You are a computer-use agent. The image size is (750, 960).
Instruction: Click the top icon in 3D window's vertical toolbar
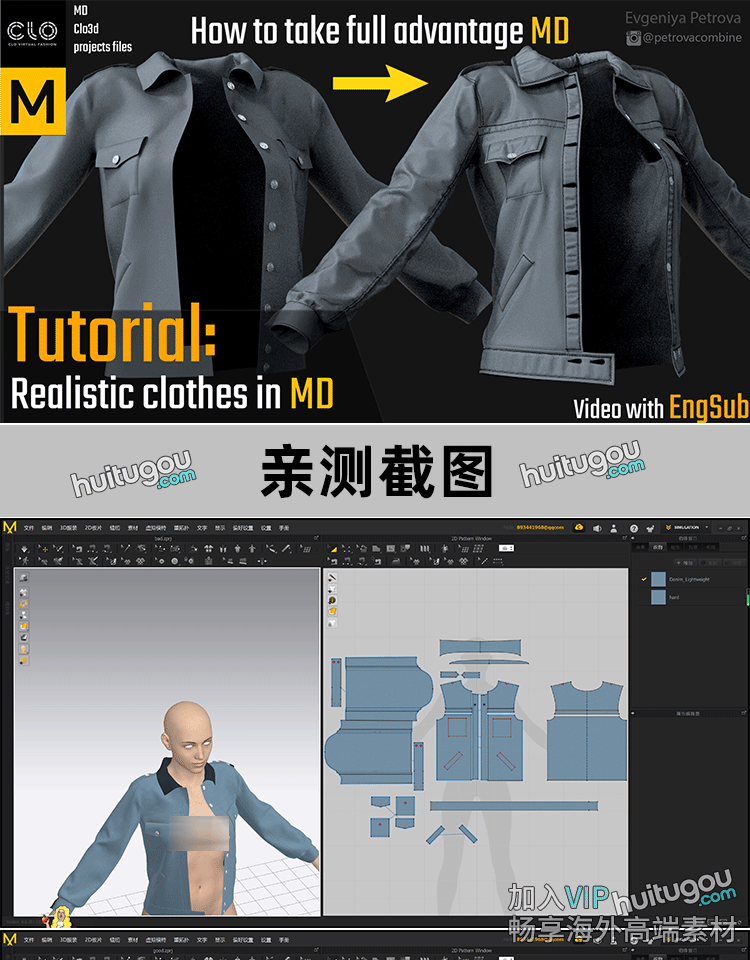(23, 577)
